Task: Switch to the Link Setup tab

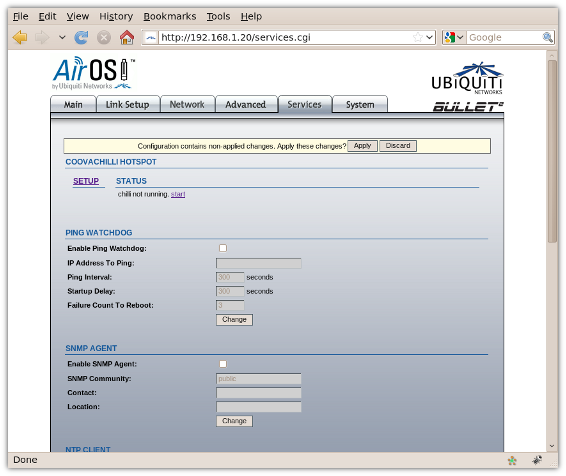Action: (127, 105)
